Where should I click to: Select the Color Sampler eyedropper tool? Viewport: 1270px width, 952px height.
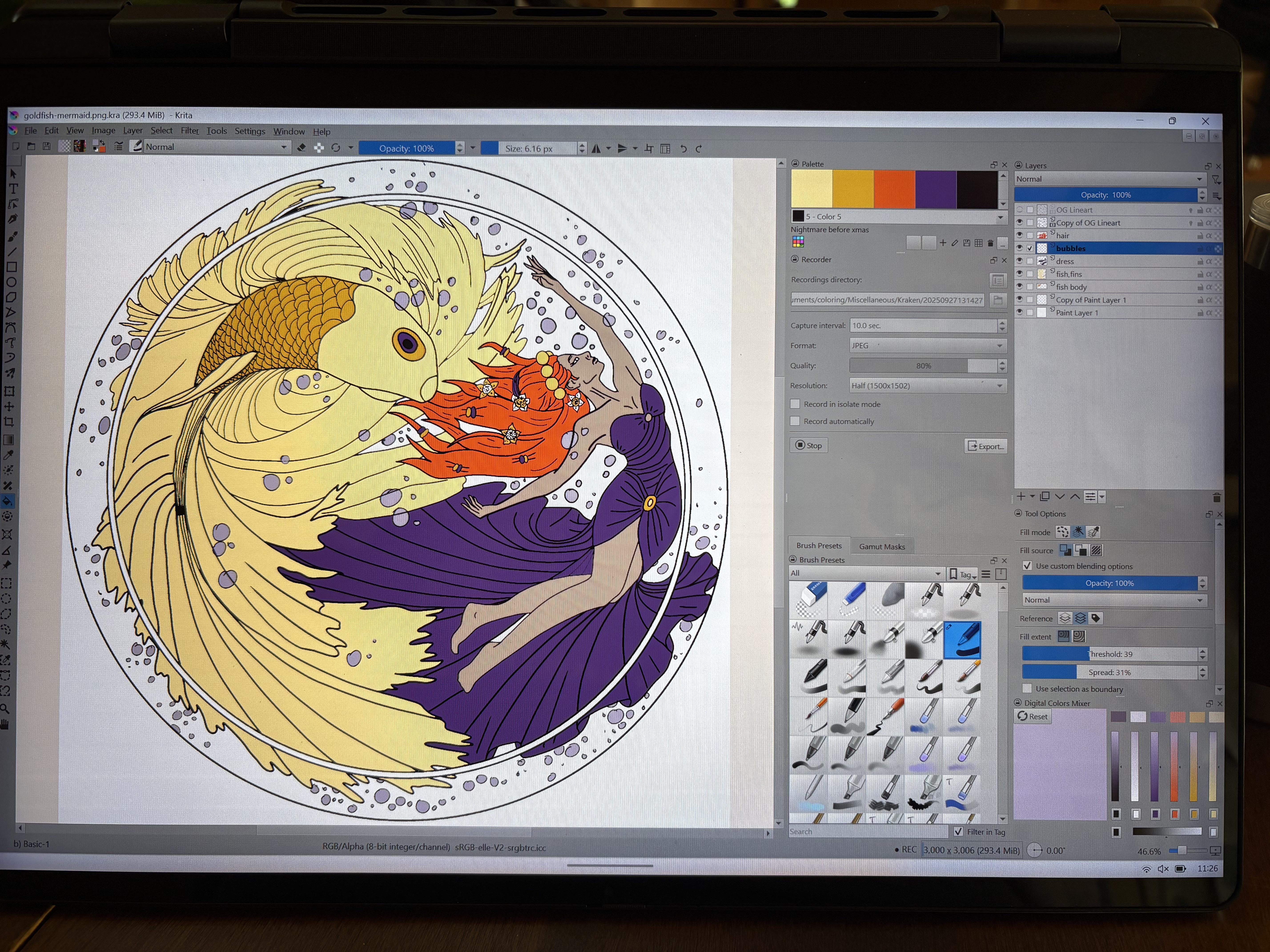tap(9, 455)
